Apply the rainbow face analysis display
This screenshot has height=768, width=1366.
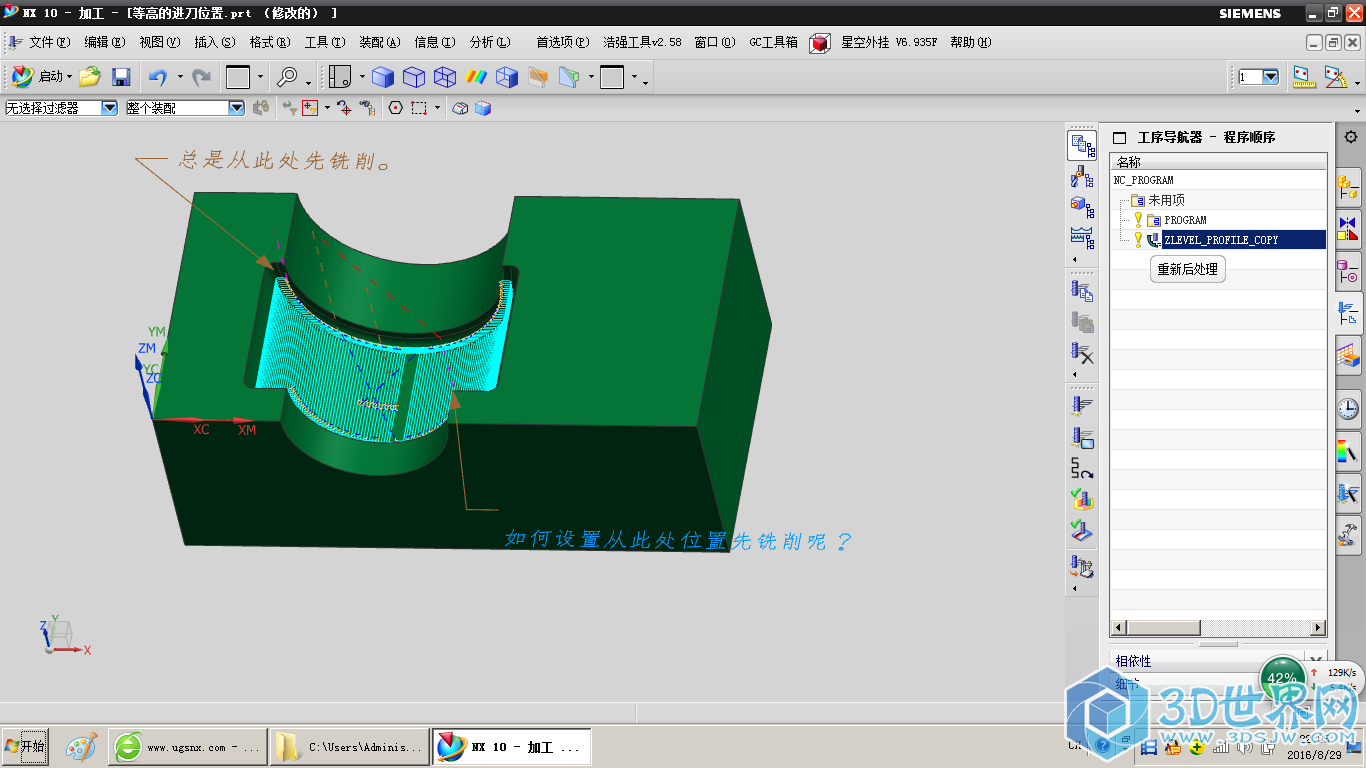(x=476, y=76)
